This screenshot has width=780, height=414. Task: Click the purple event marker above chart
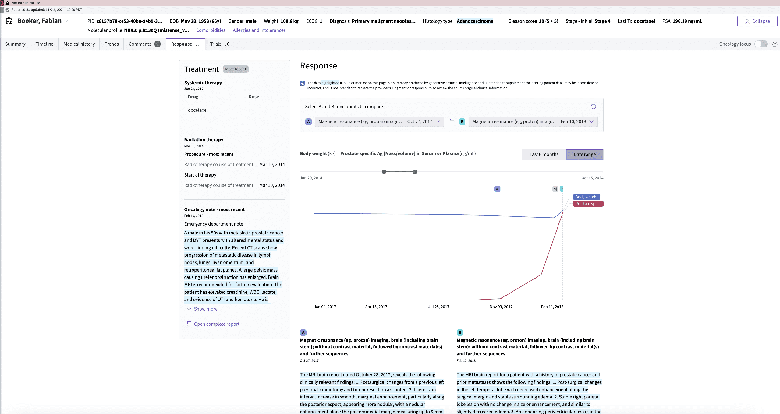[496, 188]
